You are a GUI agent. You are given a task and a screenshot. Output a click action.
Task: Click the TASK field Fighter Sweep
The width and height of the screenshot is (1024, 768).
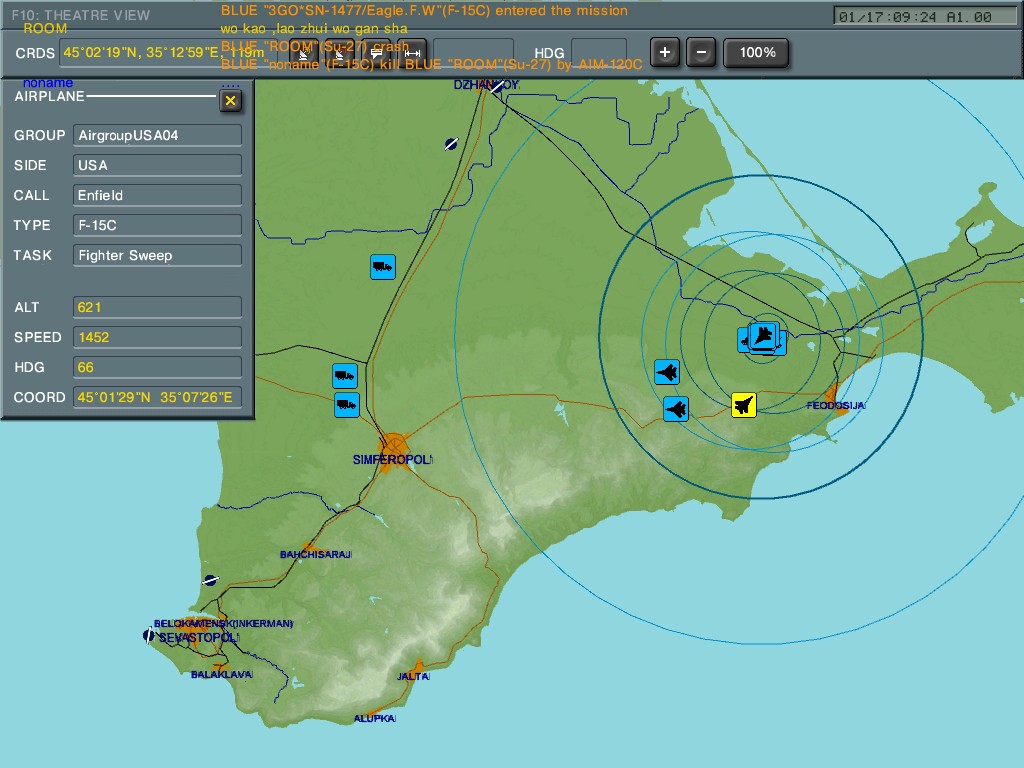(x=157, y=255)
